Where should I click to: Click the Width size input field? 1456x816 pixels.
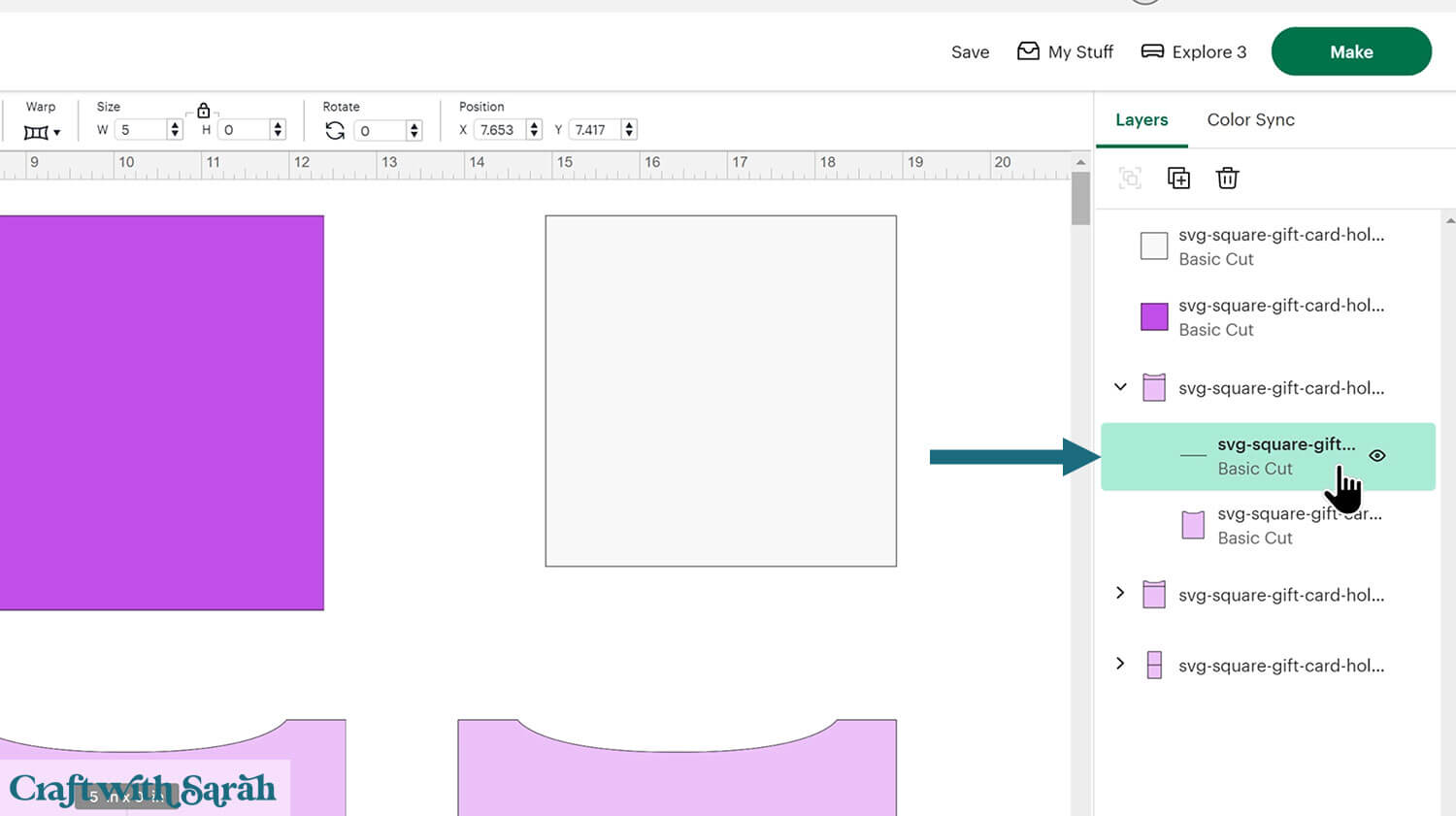tap(141, 130)
